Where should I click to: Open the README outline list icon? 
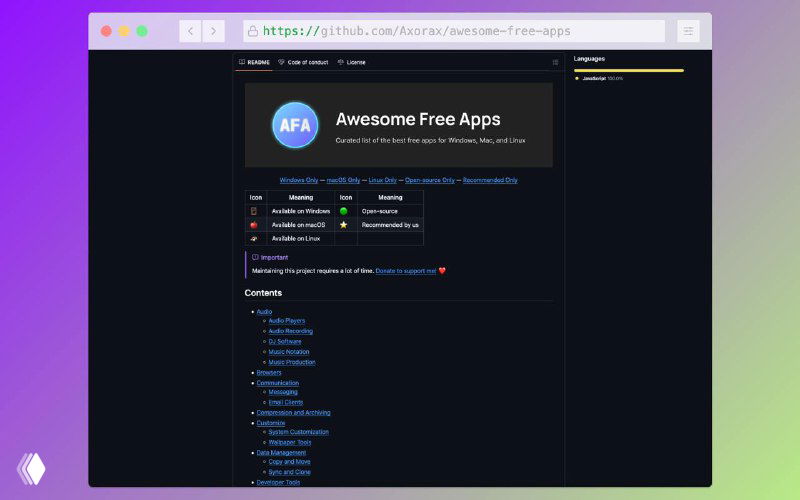[555, 62]
